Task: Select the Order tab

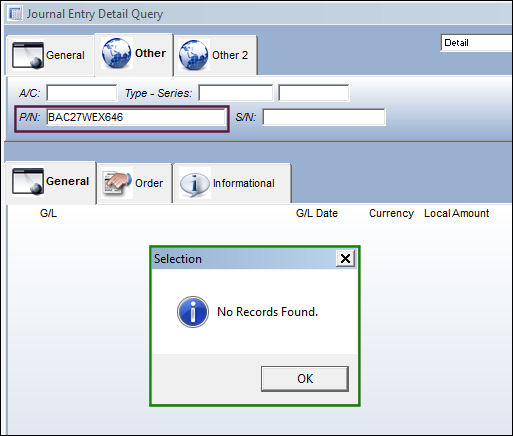Action: tap(134, 183)
